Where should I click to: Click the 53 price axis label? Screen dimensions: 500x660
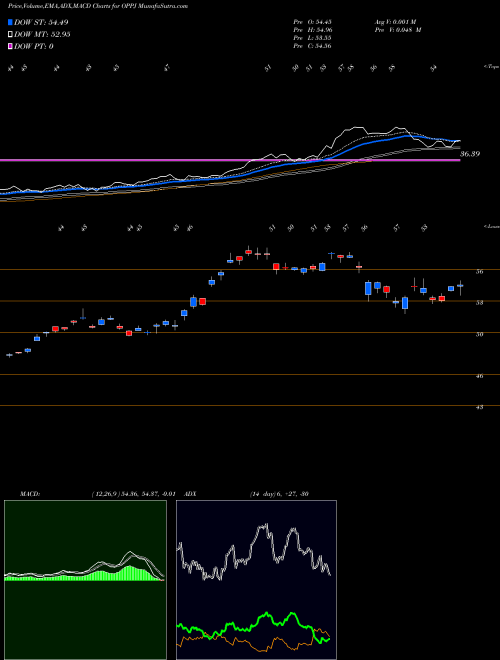point(479,303)
